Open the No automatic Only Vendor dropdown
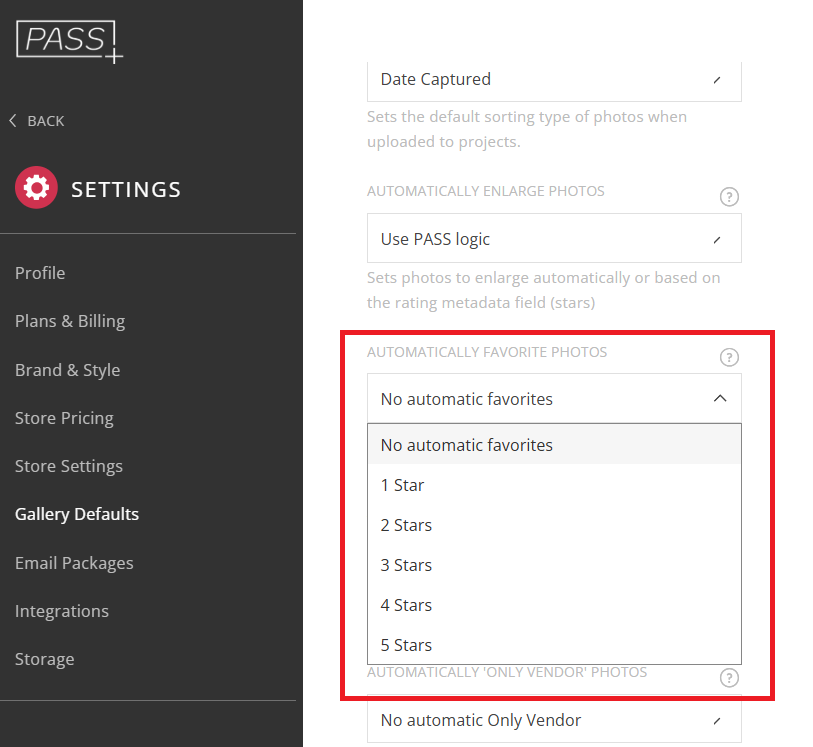 [554, 719]
